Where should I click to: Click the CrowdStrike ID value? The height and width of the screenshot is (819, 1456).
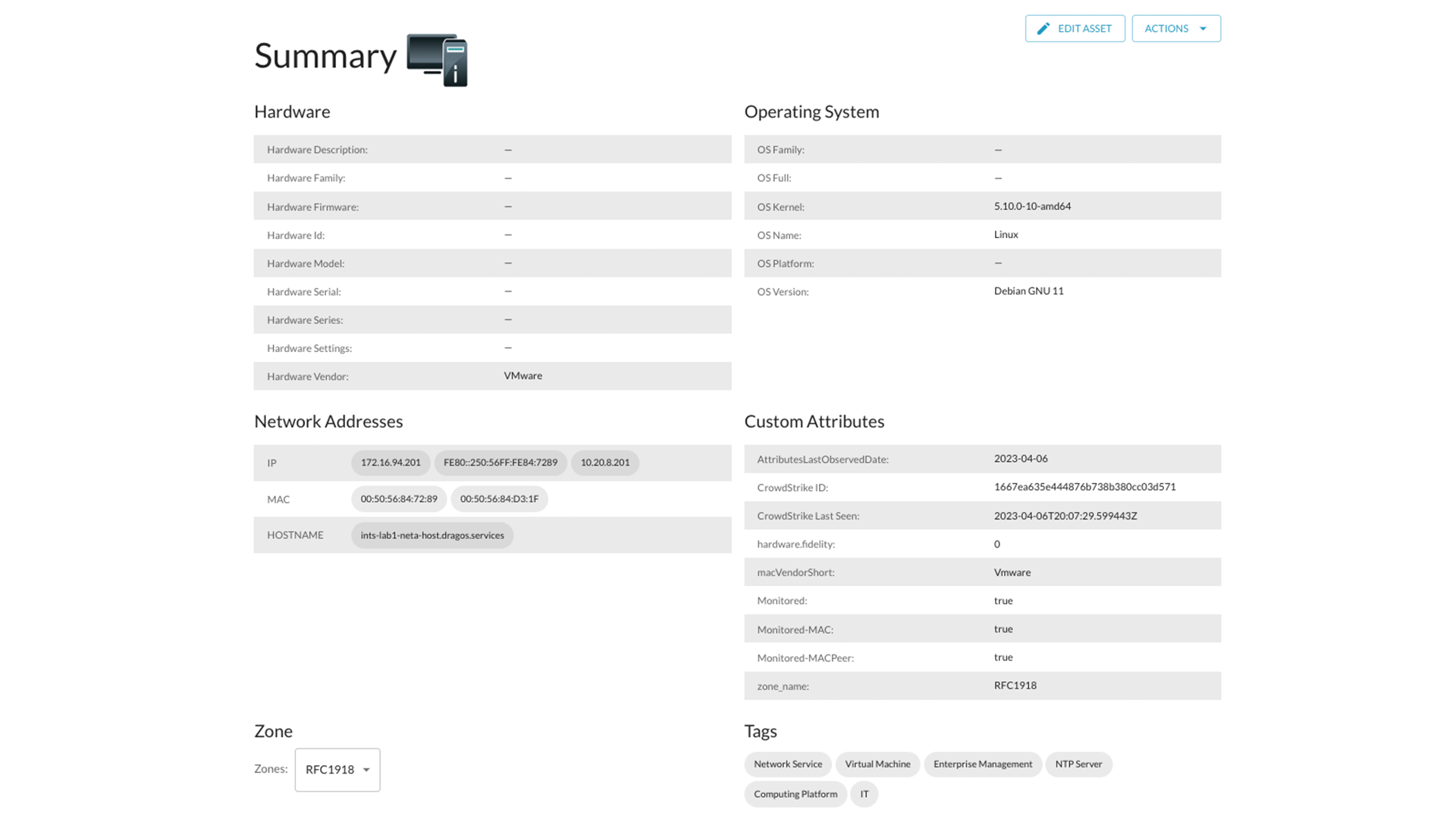click(x=1084, y=487)
